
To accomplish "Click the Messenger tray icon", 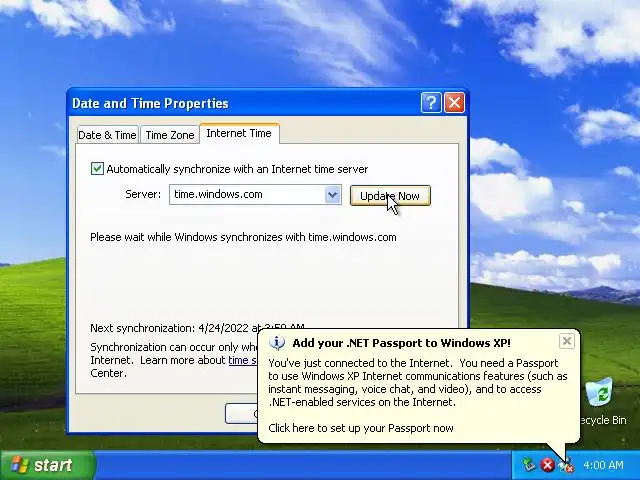I will (566, 465).
